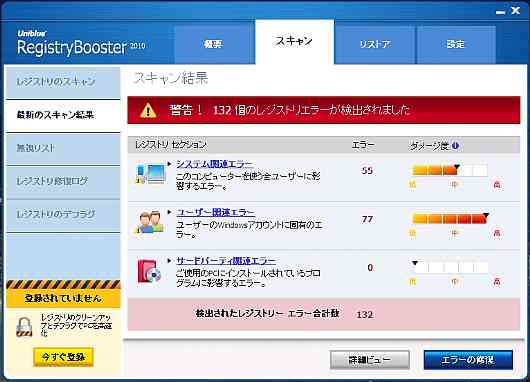Click the user errors damage level bar

pyautogui.click(x=450, y=219)
